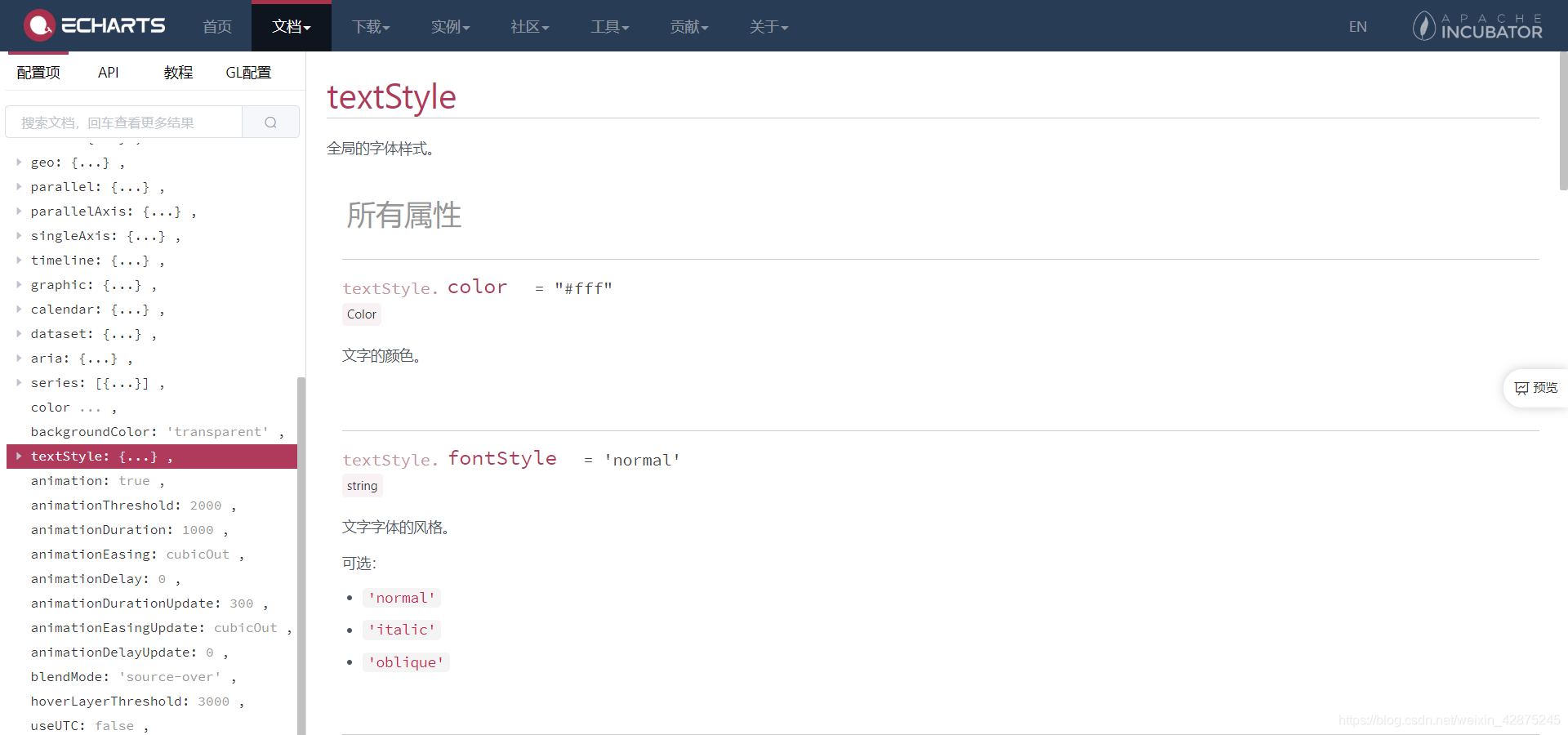The height and width of the screenshot is (735, 1568).
Task: Click the main page scrollbar
Action: (1563, 121)
